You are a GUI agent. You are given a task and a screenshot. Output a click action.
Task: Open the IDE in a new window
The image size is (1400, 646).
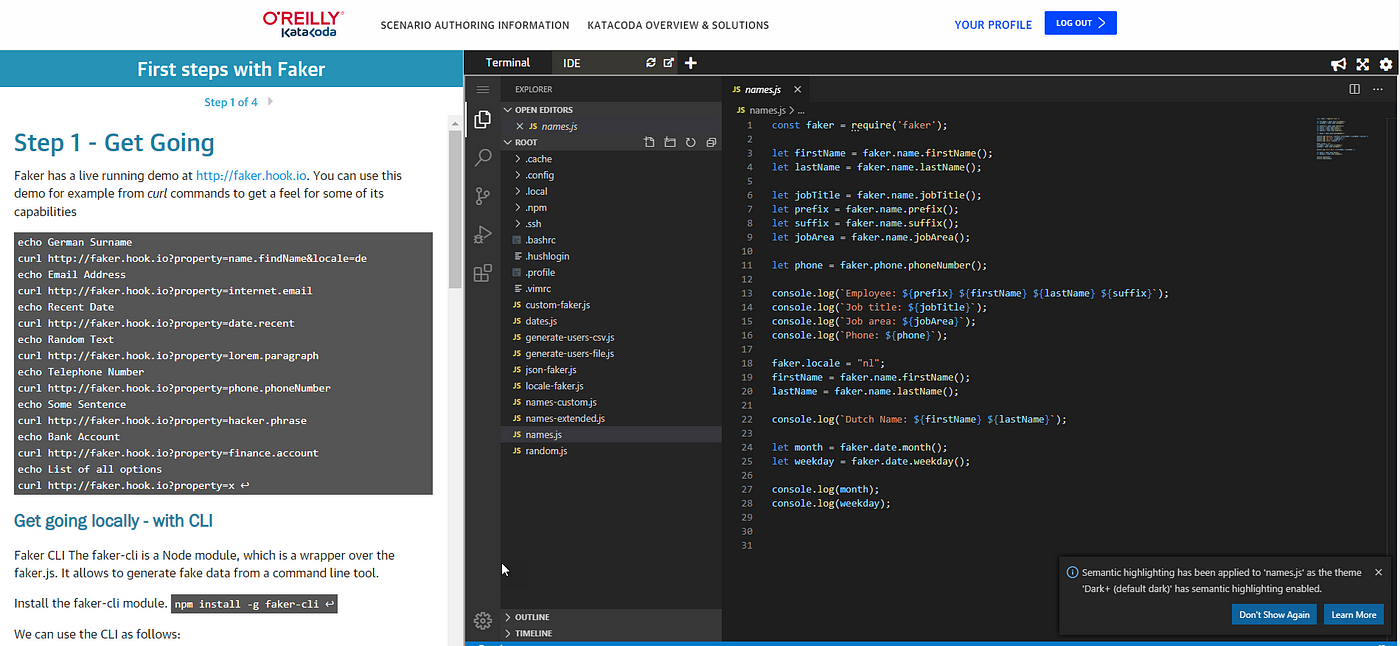pos(669,63)
